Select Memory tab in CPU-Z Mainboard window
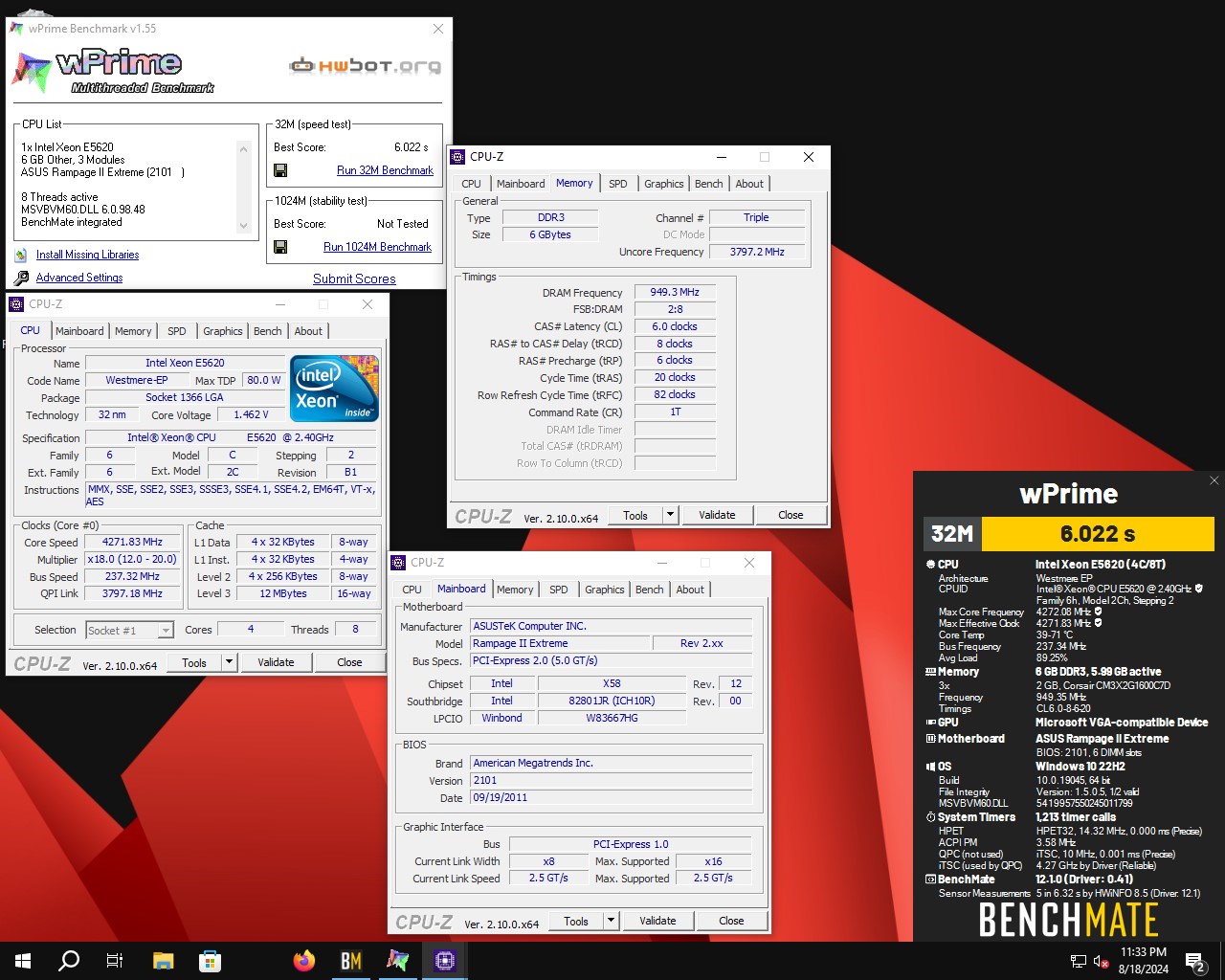This screenshot has height=980, width=1225. pos(515,590)
